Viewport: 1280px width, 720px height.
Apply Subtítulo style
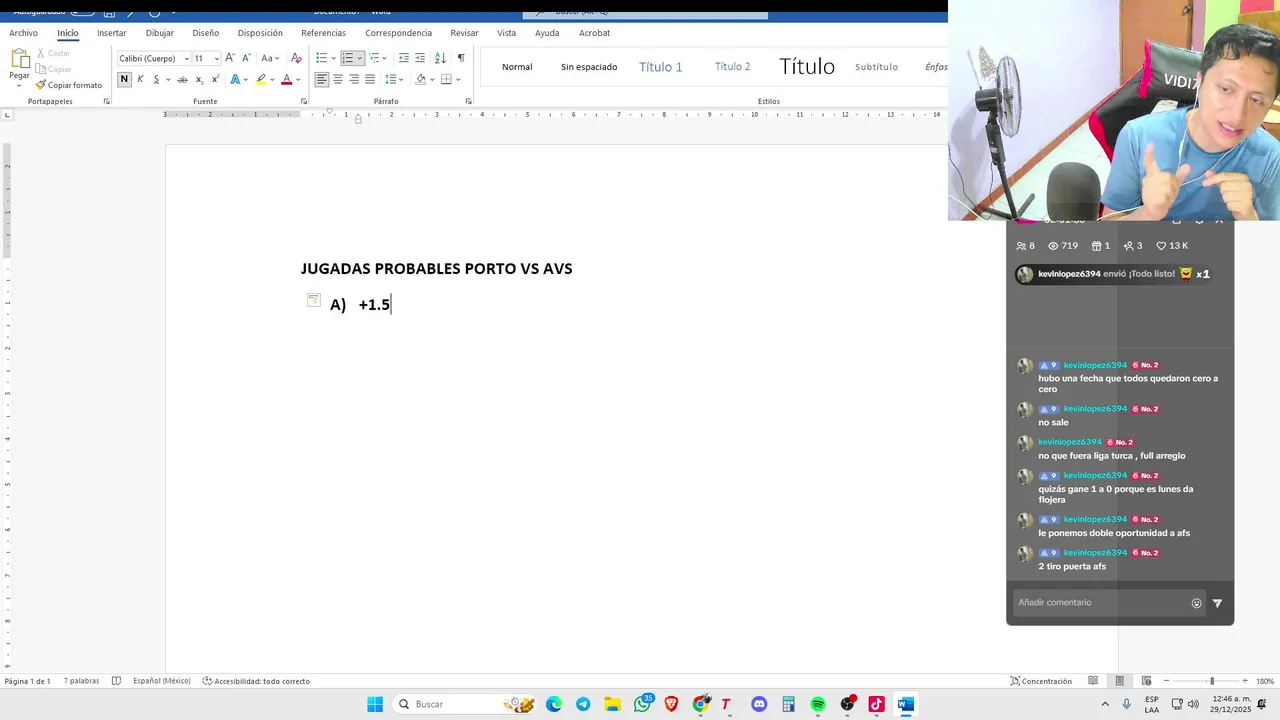[x=876, y=67]
